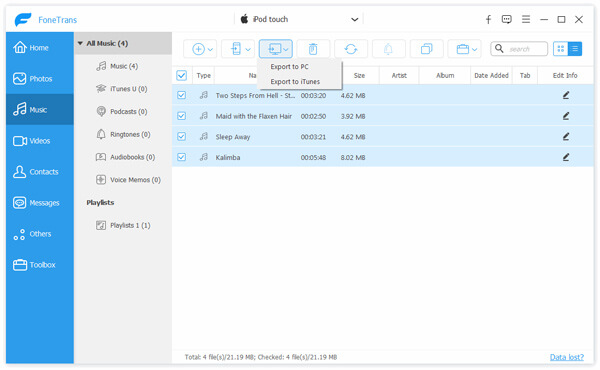
Task: Click the FoneTrans logo
Action: [x=23, y=20]
